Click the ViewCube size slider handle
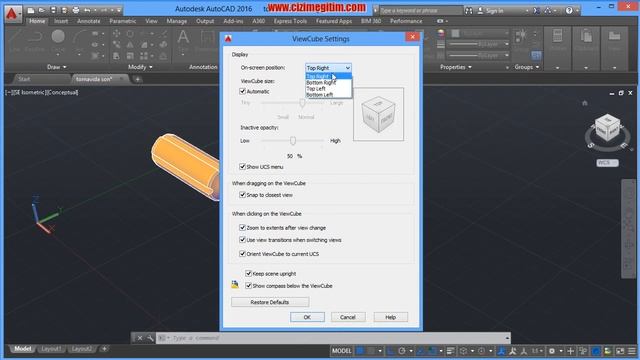 point(302,103)
